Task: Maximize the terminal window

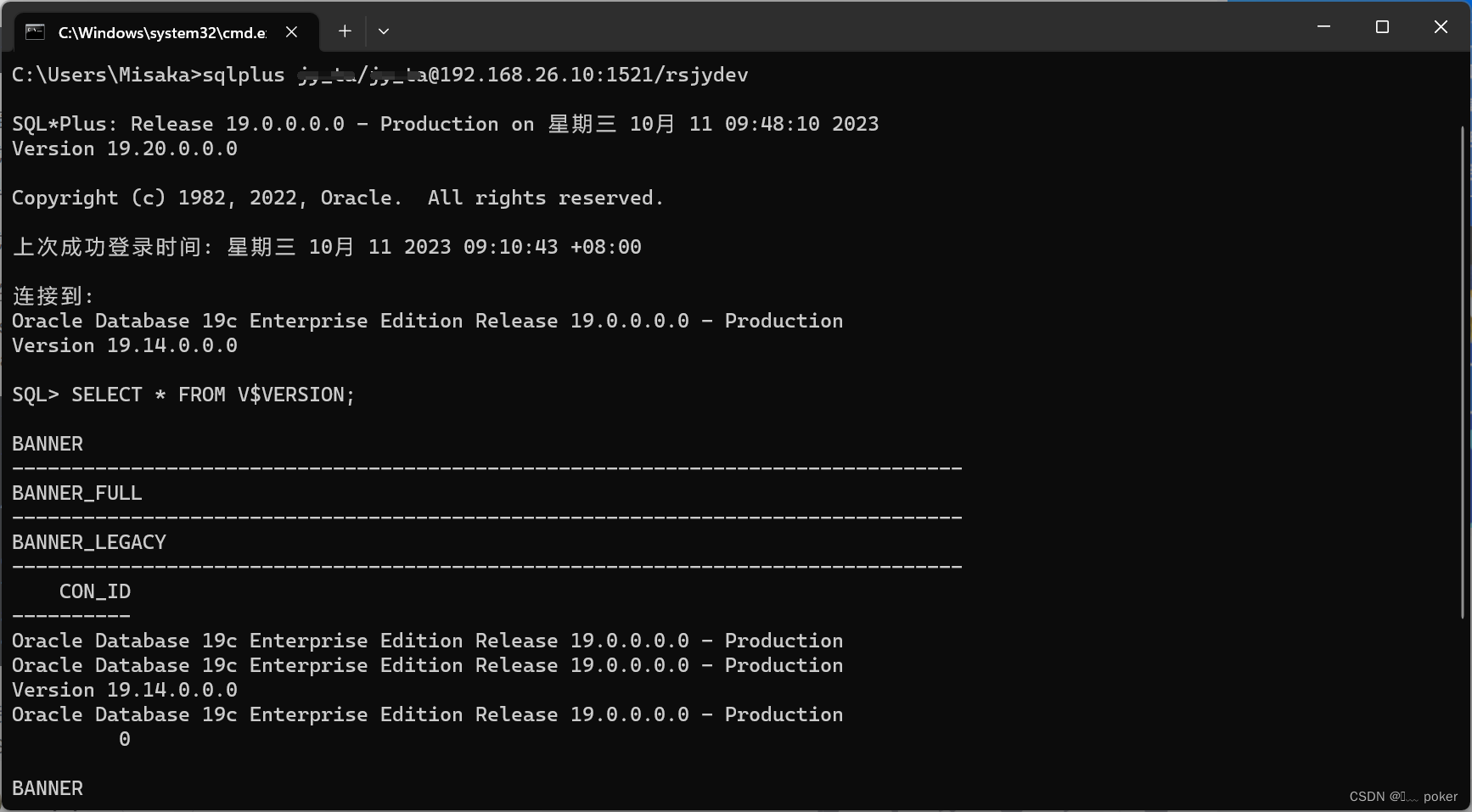Action: (1382, 27)
